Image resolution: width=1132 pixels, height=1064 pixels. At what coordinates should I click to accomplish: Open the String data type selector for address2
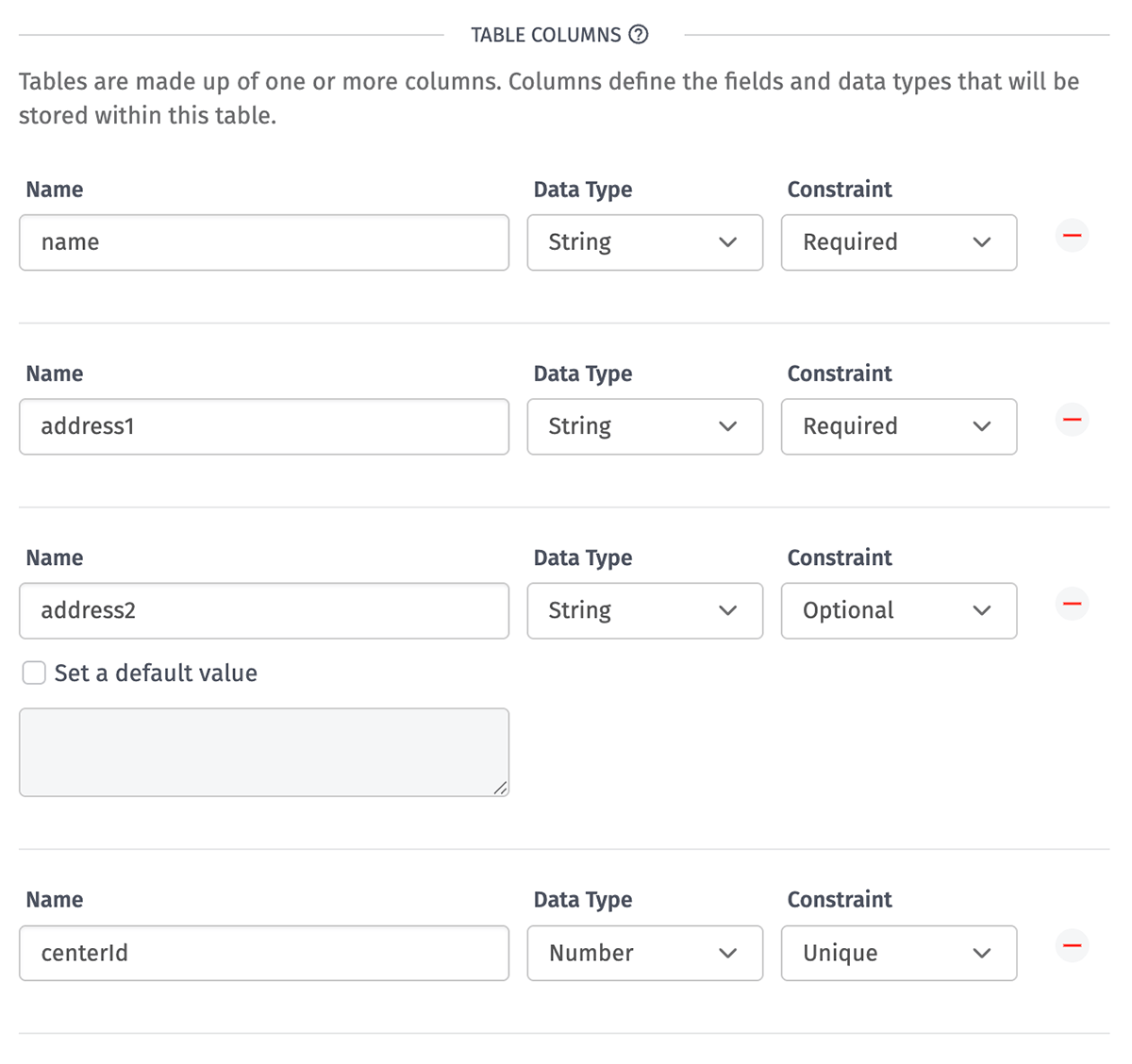click(x=644, y=610)
